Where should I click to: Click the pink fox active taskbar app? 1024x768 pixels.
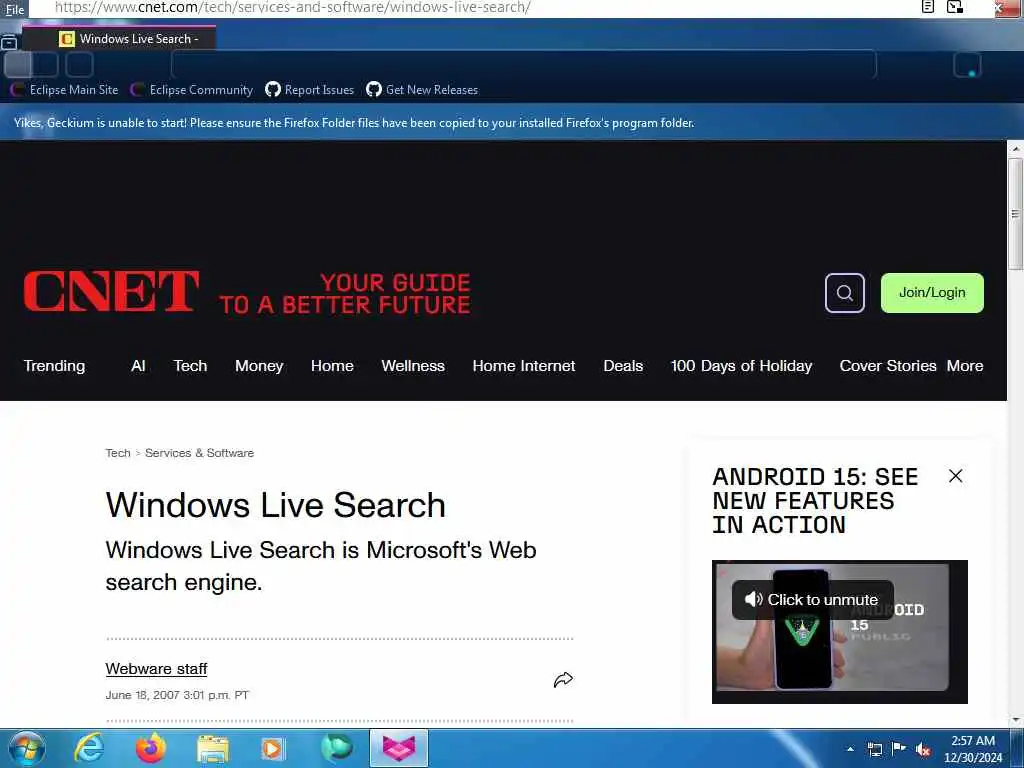coord(398,748)
